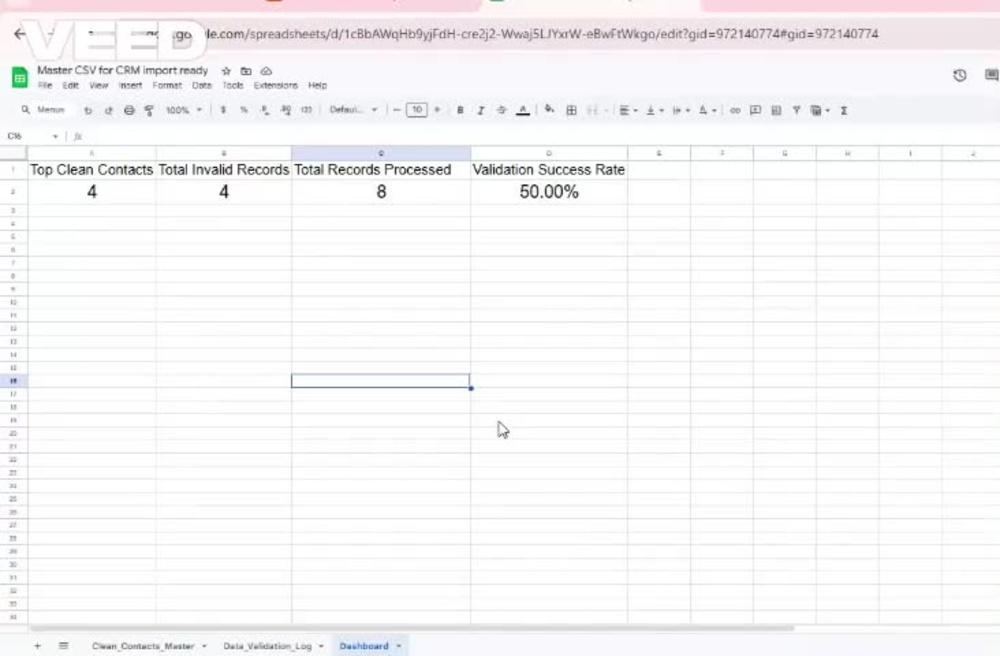The width and height of the screenshot is (1000, 656).
Task: Show the all sheets list
Action: tap(63, 646)
